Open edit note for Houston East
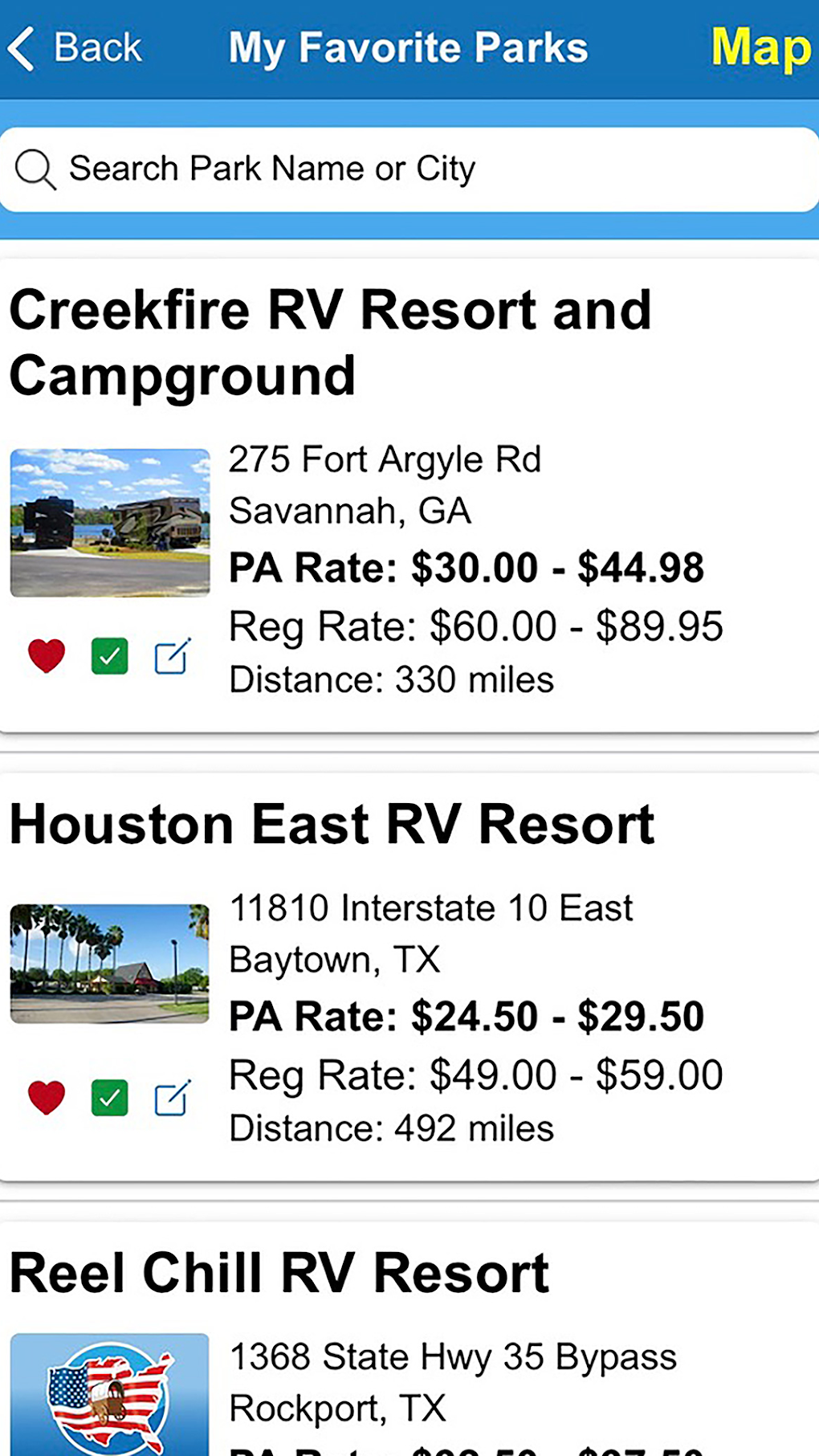 pyautogui.click(x=173, y=1097)
